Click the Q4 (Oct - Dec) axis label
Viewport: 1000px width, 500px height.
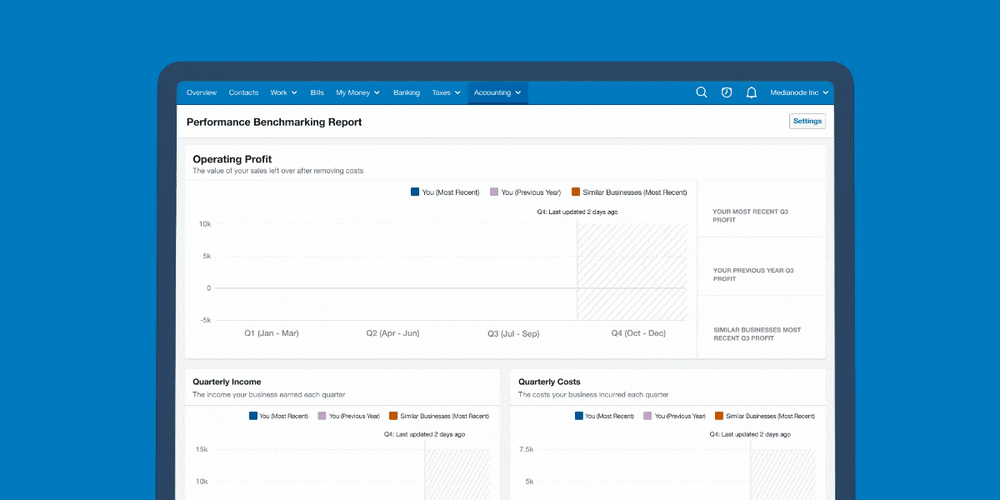click(638, 334)
